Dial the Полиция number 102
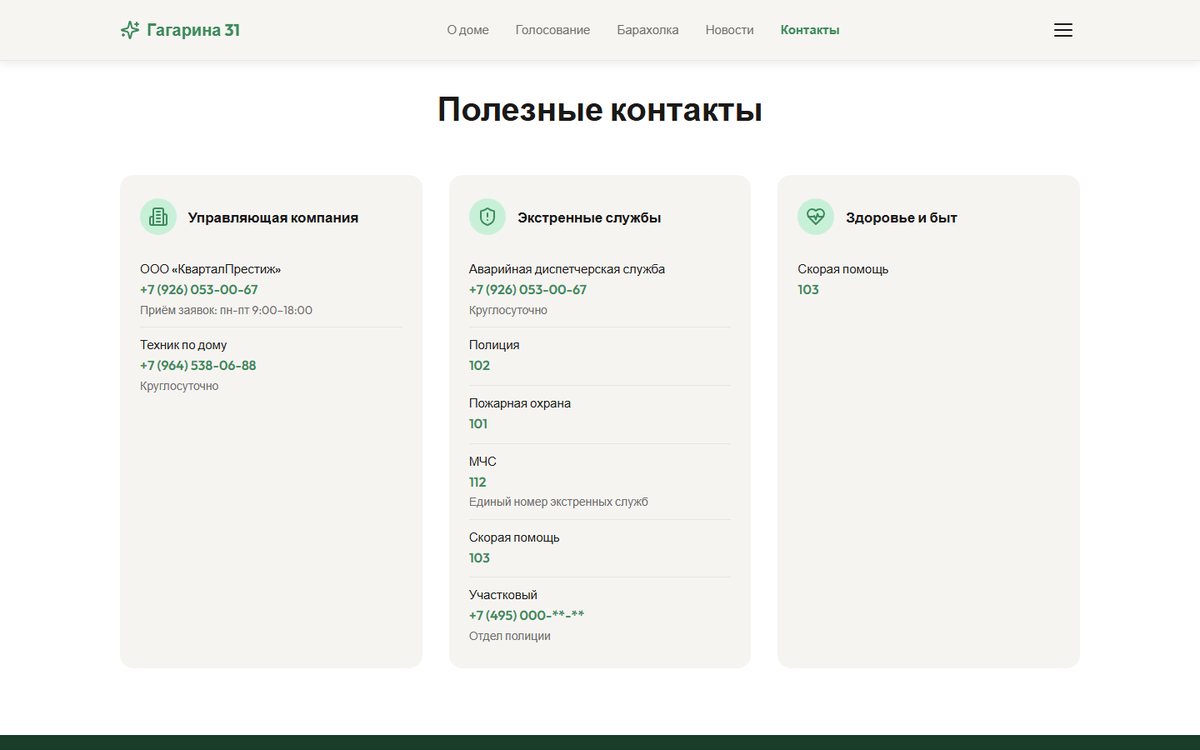1200x750 pixels. pos(480,366)
